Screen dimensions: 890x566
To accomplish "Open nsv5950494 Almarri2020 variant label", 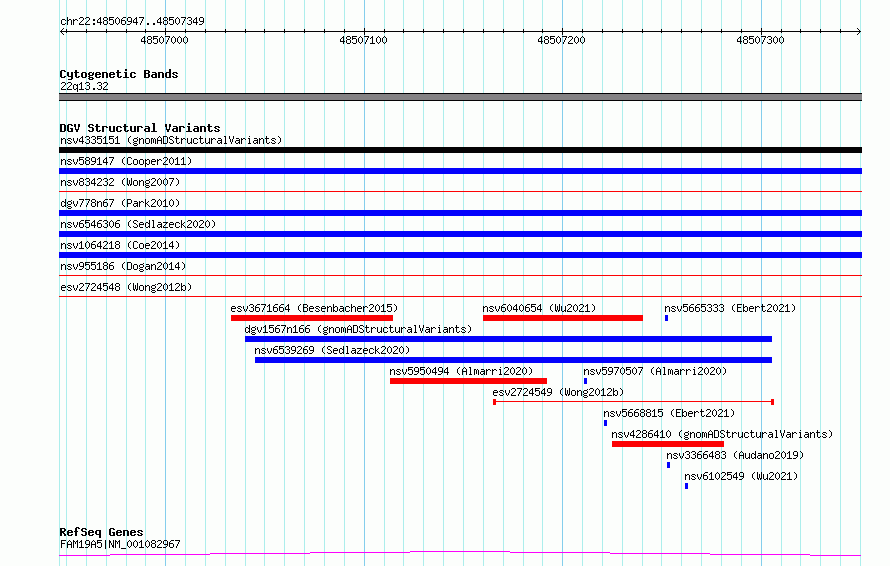I will tap(461, 371).
